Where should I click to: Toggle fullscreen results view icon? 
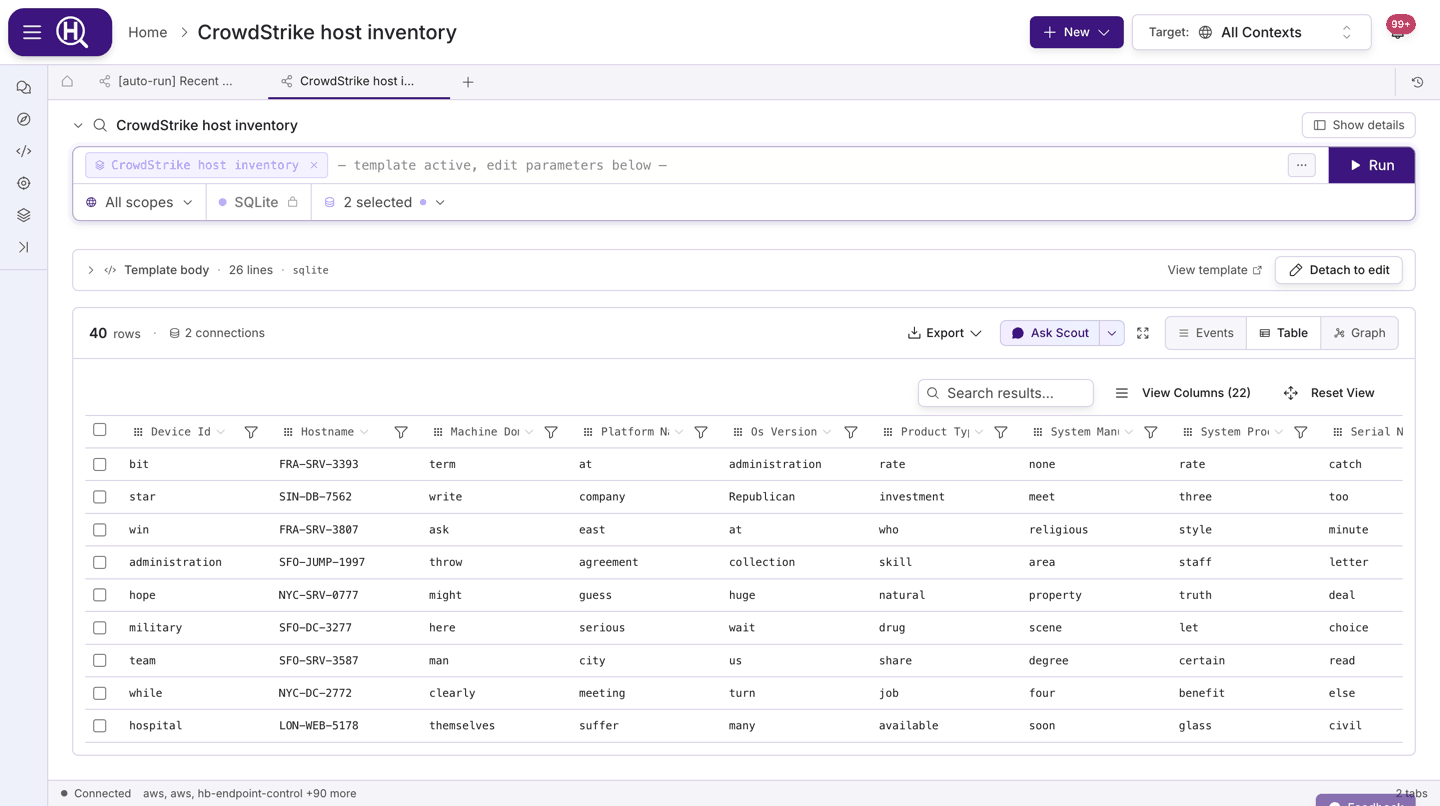click(1143, 333)
